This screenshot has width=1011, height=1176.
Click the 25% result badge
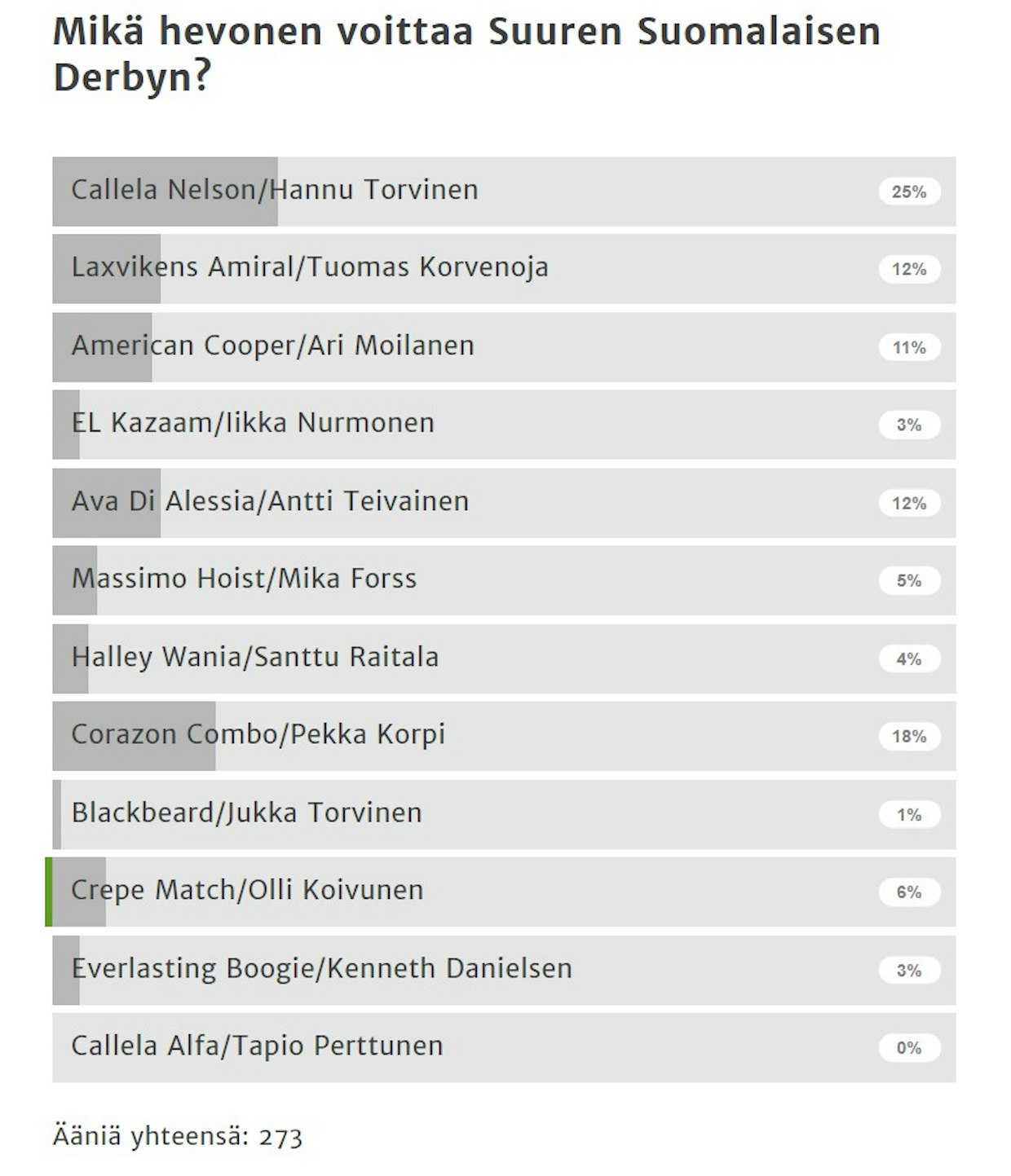909,192
